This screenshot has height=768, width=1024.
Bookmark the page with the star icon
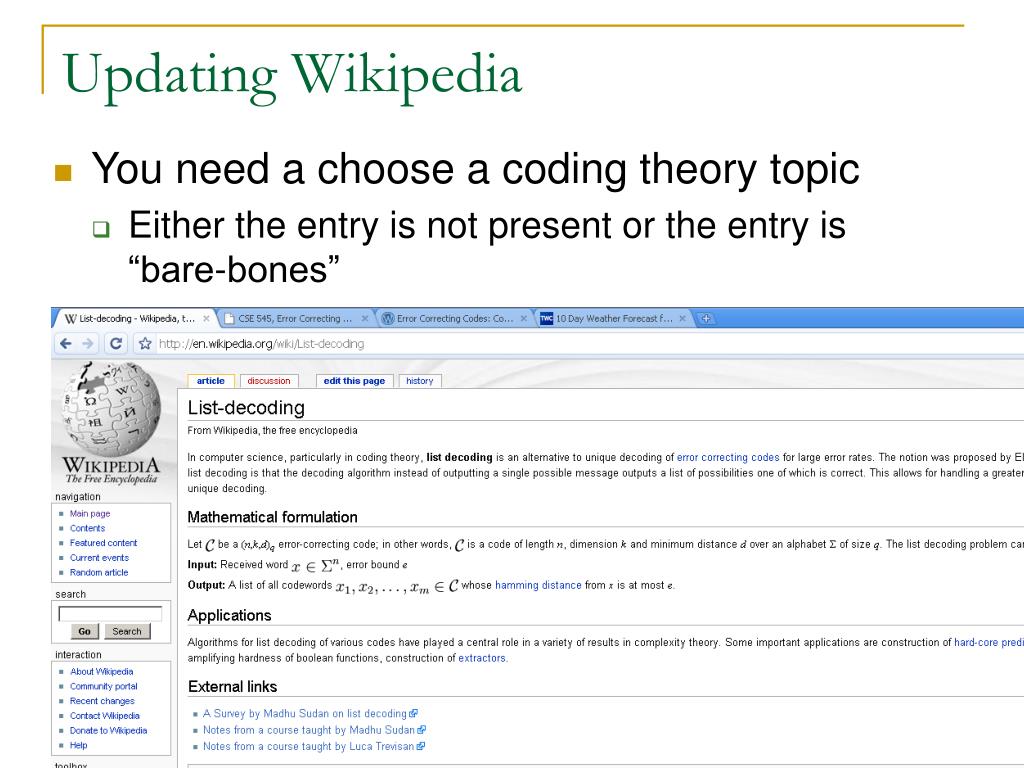click(145, 344)
